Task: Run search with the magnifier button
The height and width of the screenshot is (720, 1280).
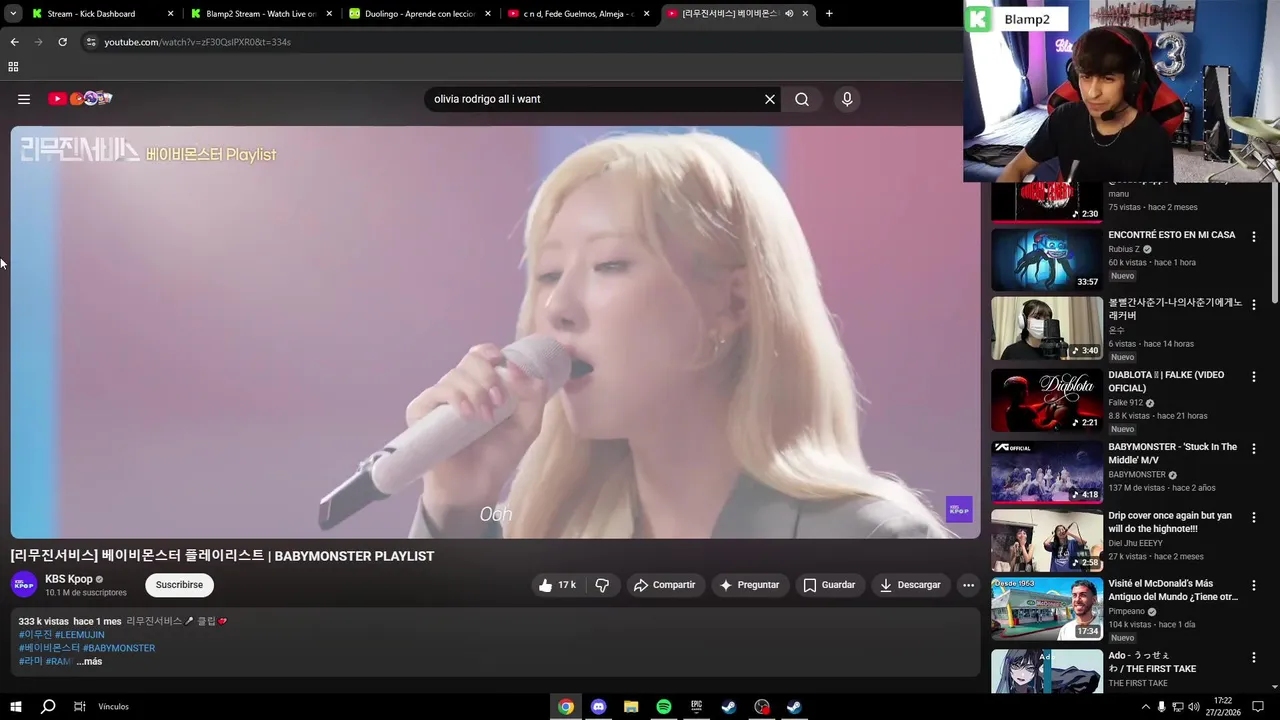Action: click(x=802, y=99)
